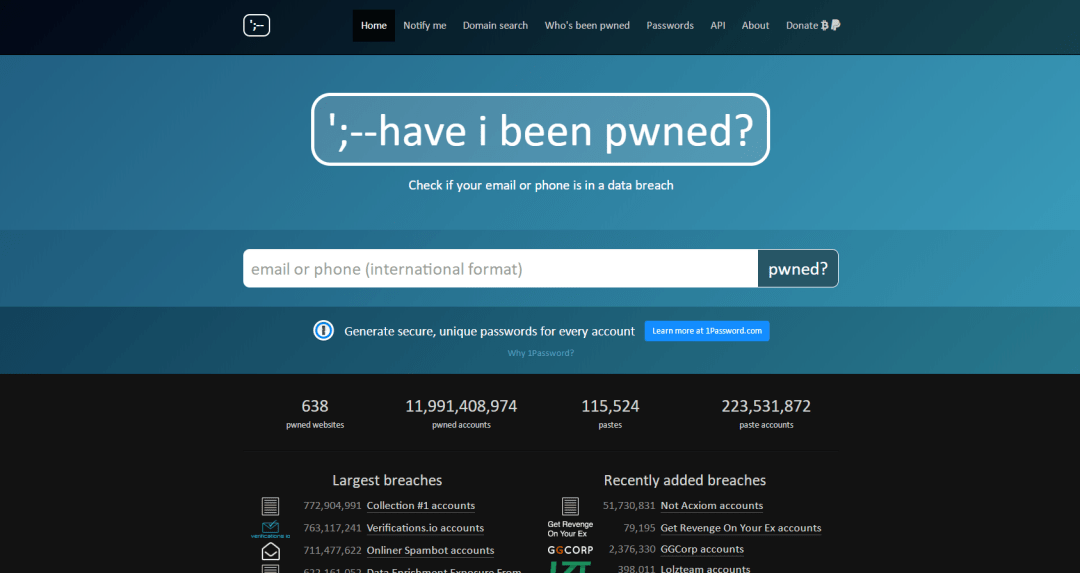Click the 2,376,330 count text
This screenshot has width=1080, height=573.
point(632,550)
